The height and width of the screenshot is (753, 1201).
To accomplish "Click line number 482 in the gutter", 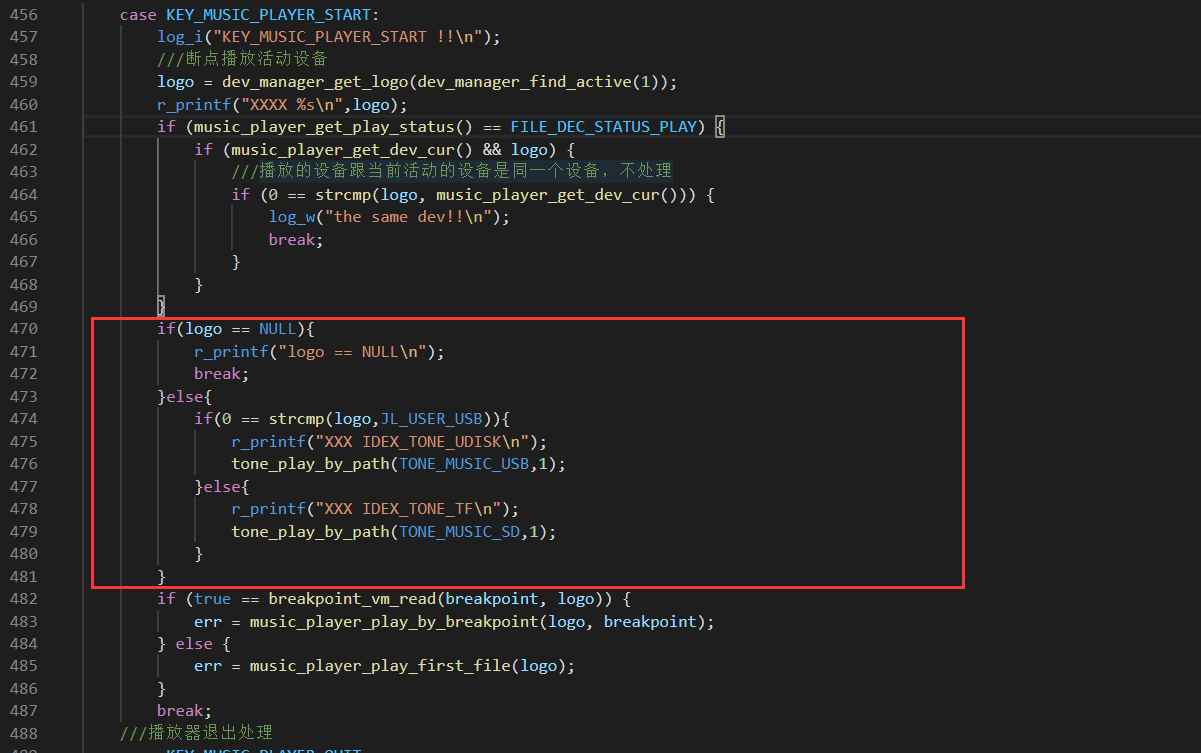I will point(22,599).
